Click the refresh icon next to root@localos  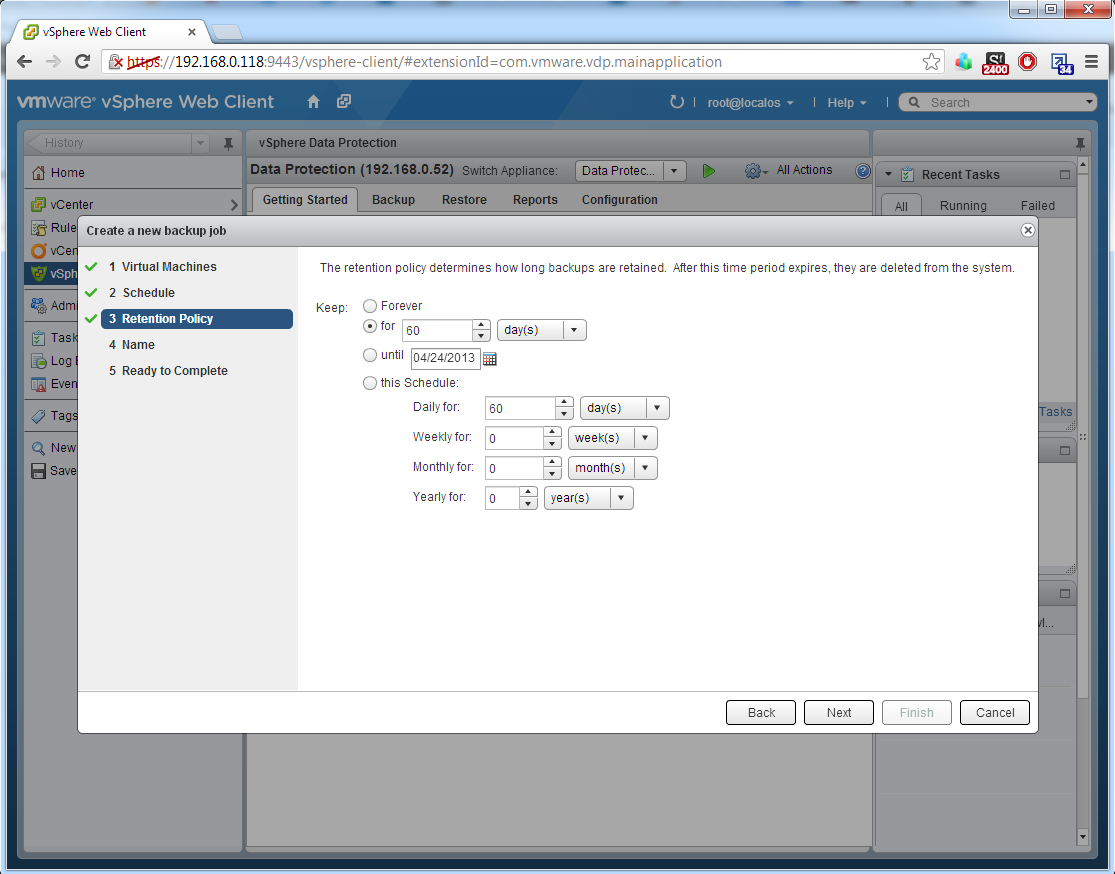676,102
